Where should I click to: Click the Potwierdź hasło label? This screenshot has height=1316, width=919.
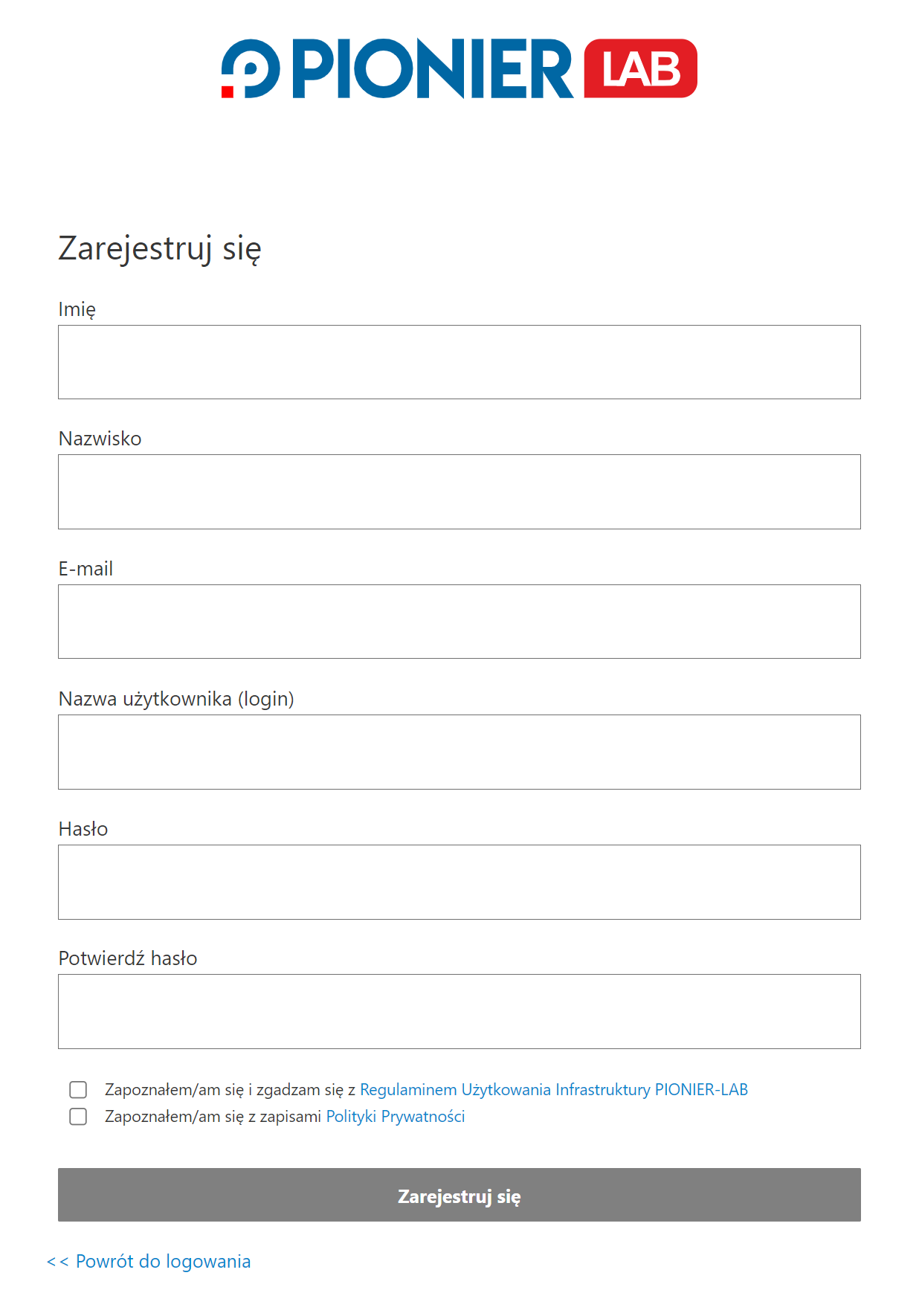pyautogui.click(x=128, y=958)
